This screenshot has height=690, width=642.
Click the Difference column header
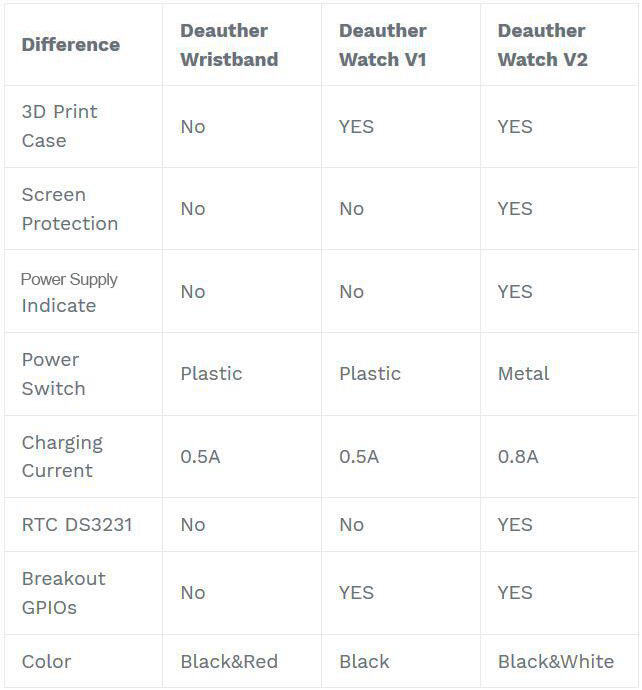(x=70, y=45)
